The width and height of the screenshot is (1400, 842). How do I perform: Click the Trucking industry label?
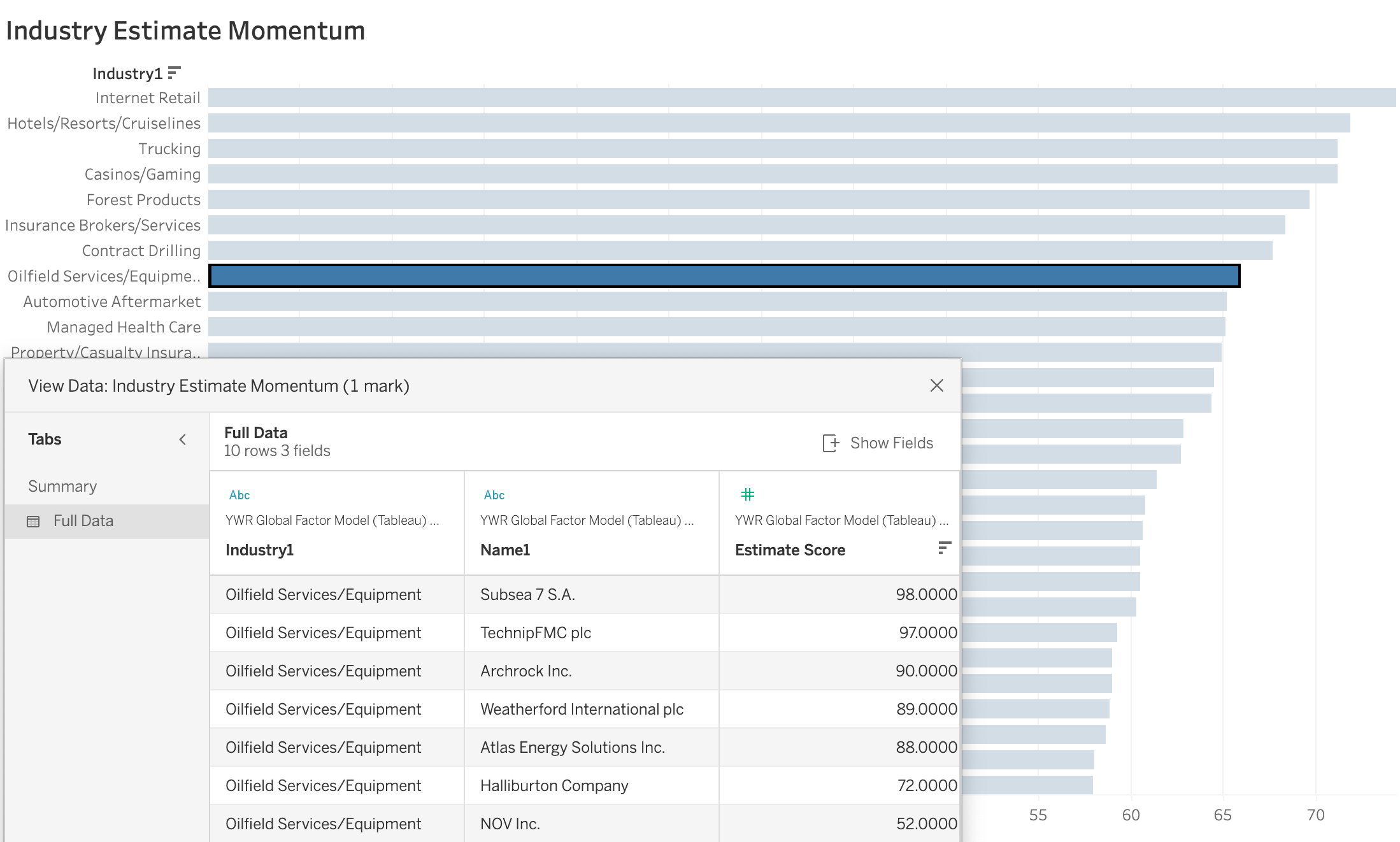point(169,148)
